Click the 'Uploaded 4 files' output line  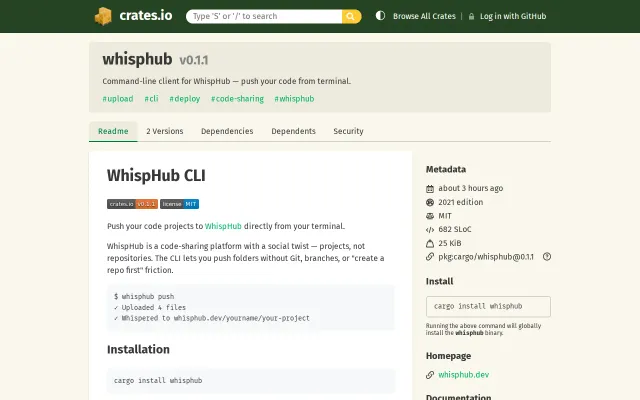pos(150,307)
